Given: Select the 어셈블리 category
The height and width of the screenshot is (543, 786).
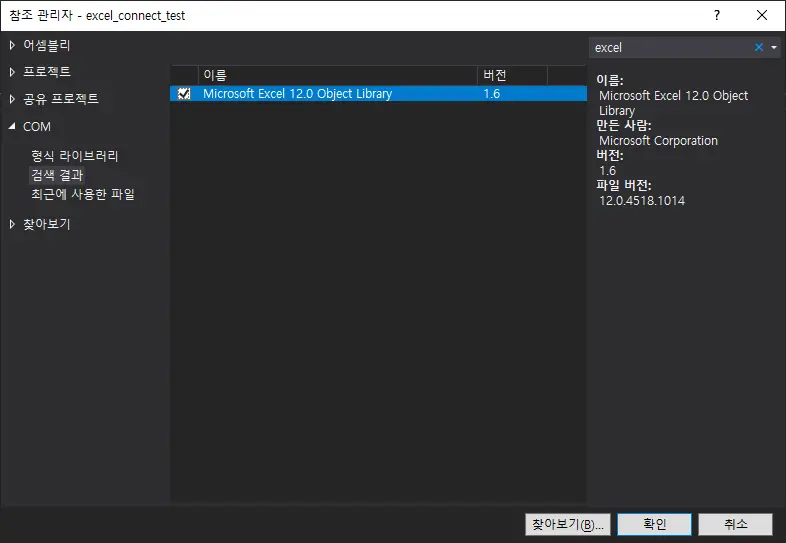Looking at the screenshot, I should tap(47, 45).
